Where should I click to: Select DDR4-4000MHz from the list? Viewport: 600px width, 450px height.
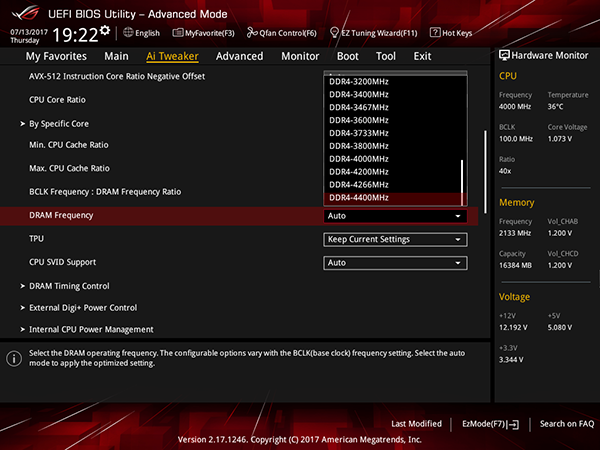click(x=393, y=159)
